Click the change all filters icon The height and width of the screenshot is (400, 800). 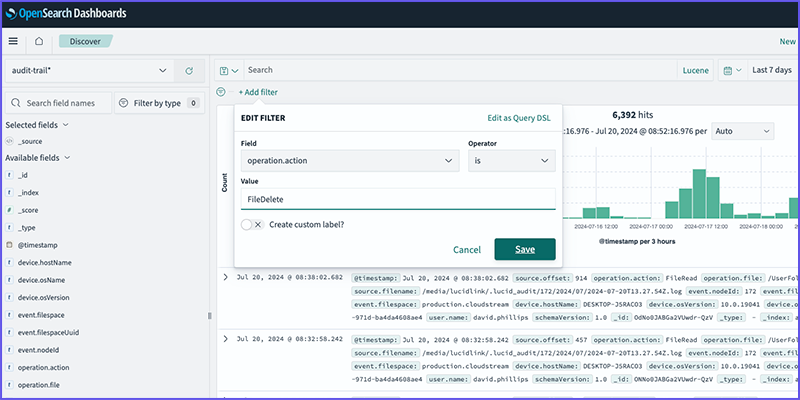[x=220, y=92]
